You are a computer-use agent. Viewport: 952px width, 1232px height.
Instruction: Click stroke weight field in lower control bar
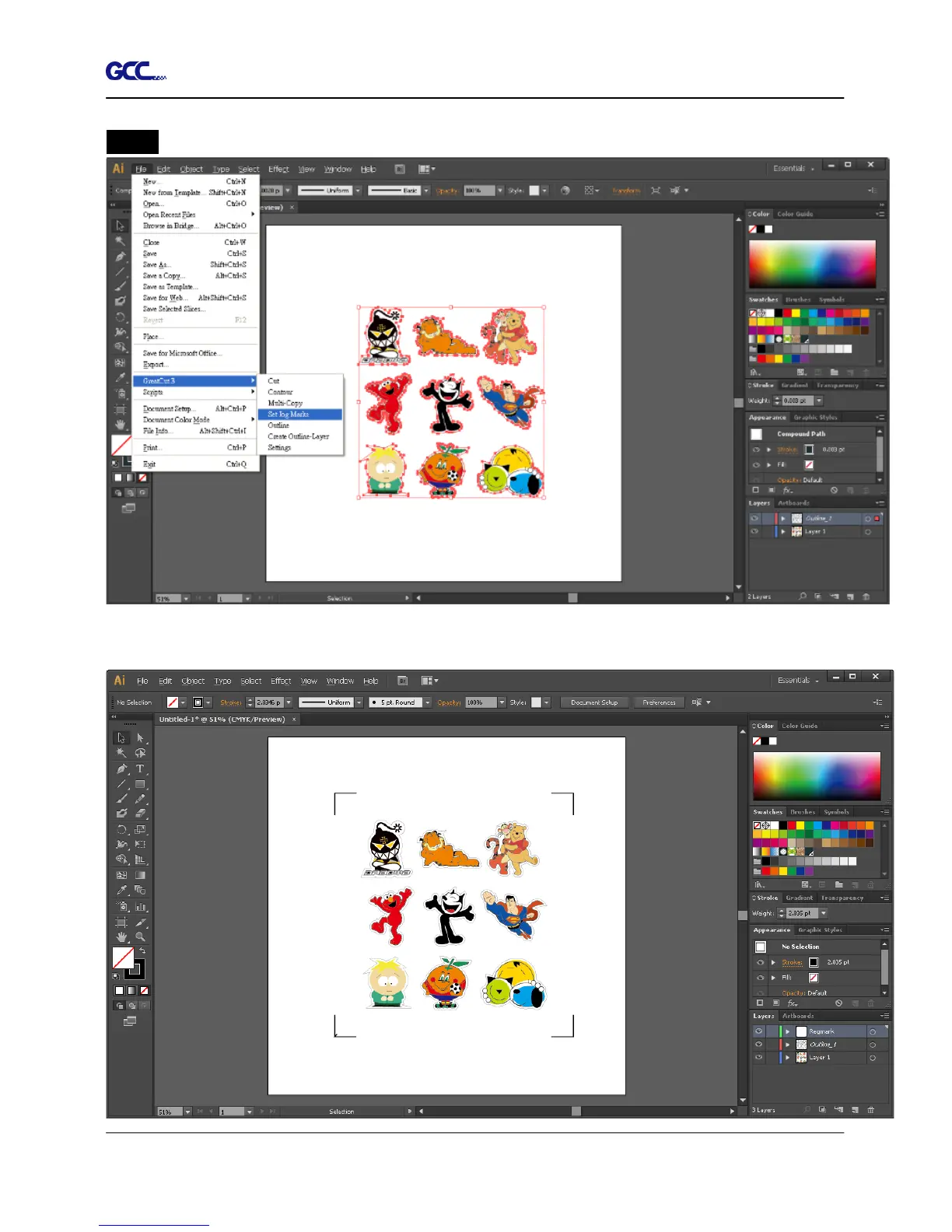click(269, 702)
